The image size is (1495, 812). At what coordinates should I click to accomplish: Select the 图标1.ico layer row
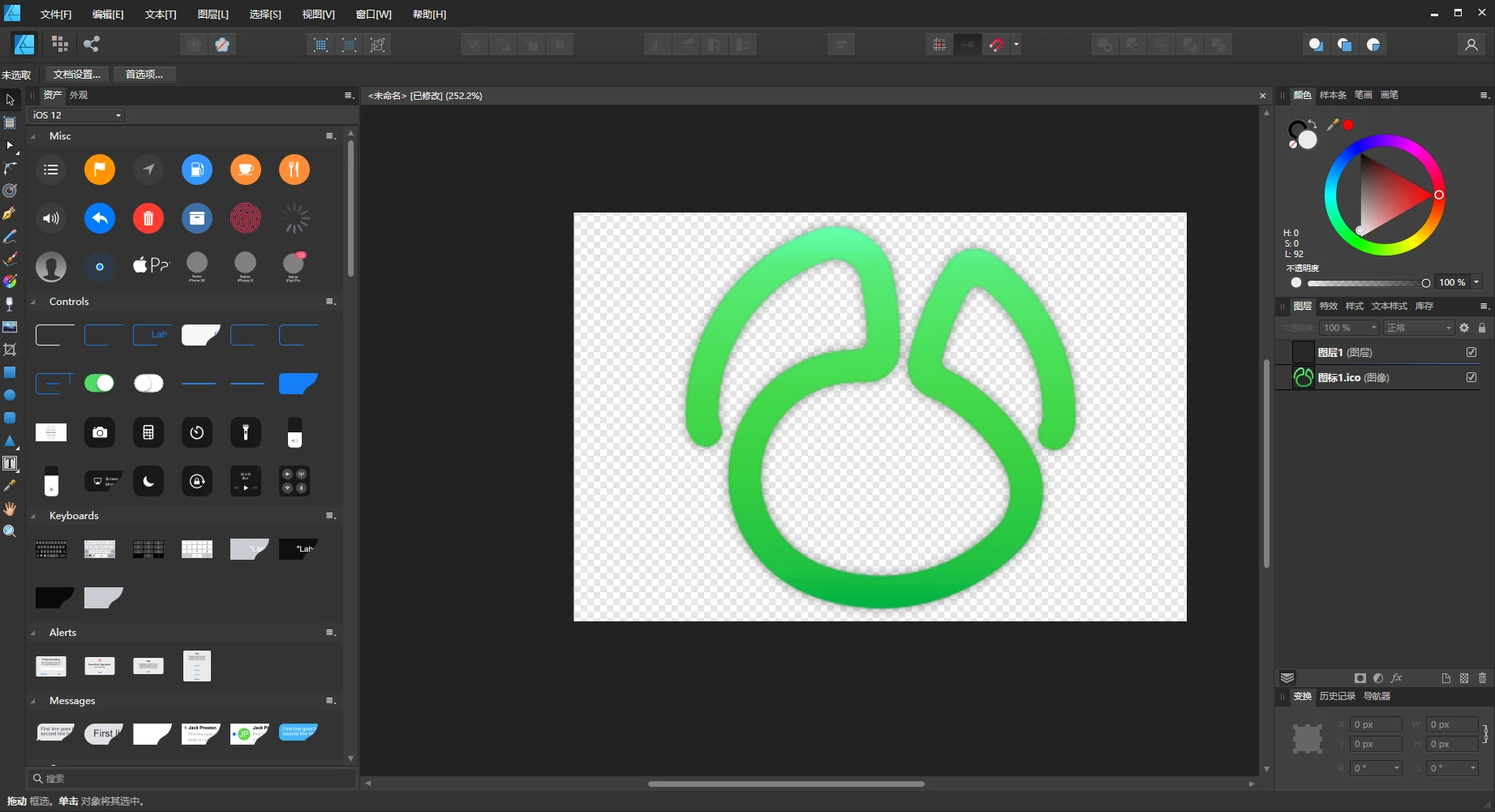(1377, 377)
